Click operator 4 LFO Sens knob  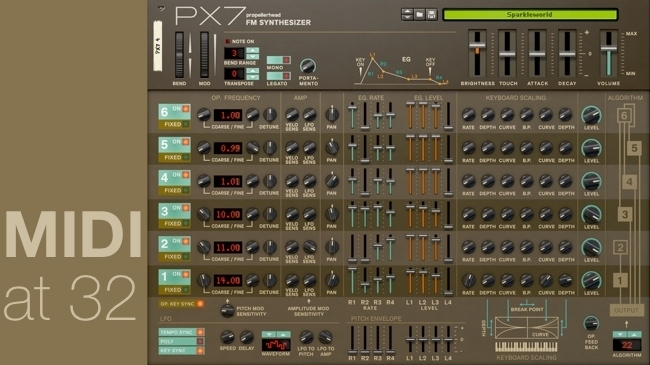coord(309,181)
